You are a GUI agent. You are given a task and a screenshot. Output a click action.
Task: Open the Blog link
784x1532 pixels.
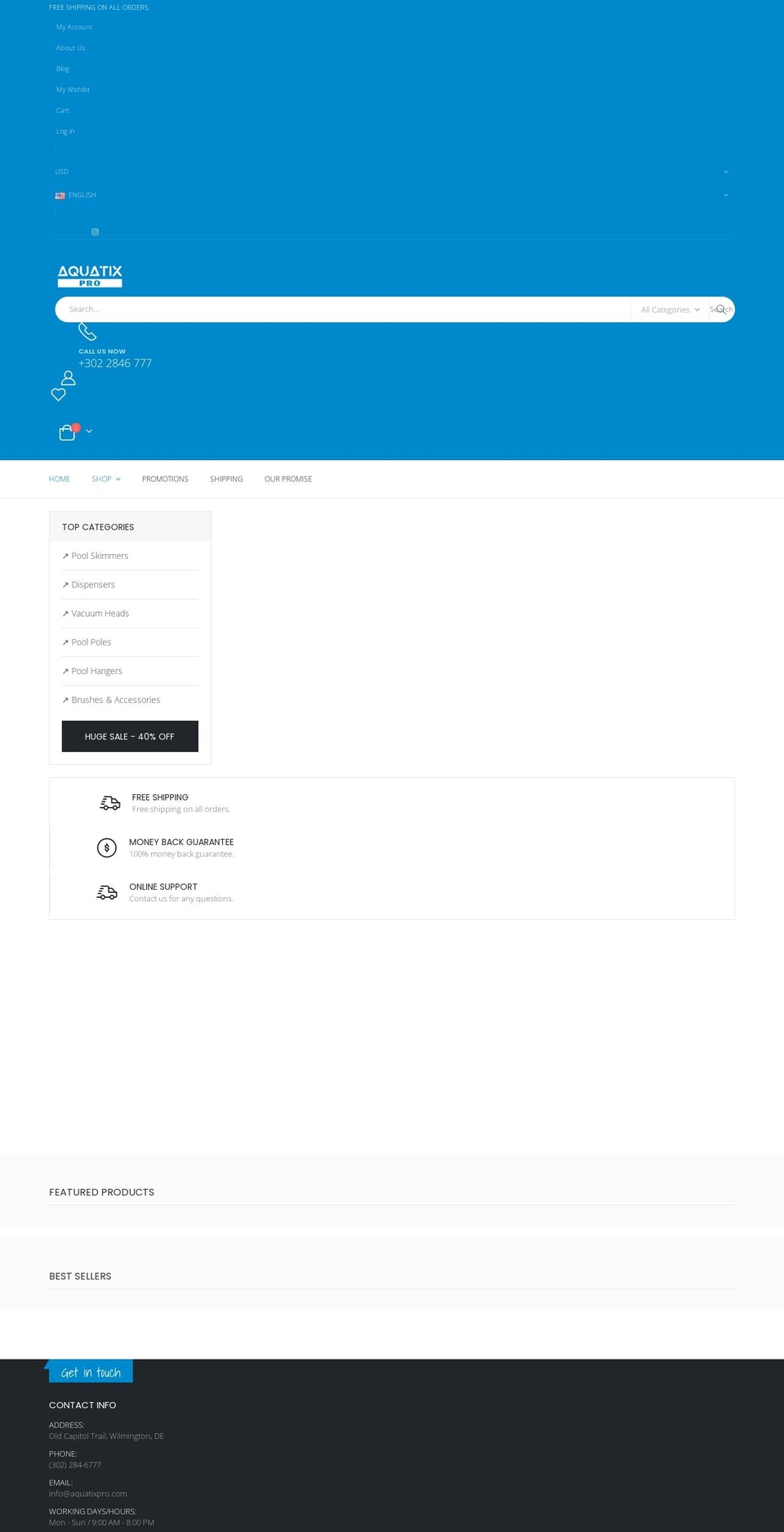click(63, 69)
